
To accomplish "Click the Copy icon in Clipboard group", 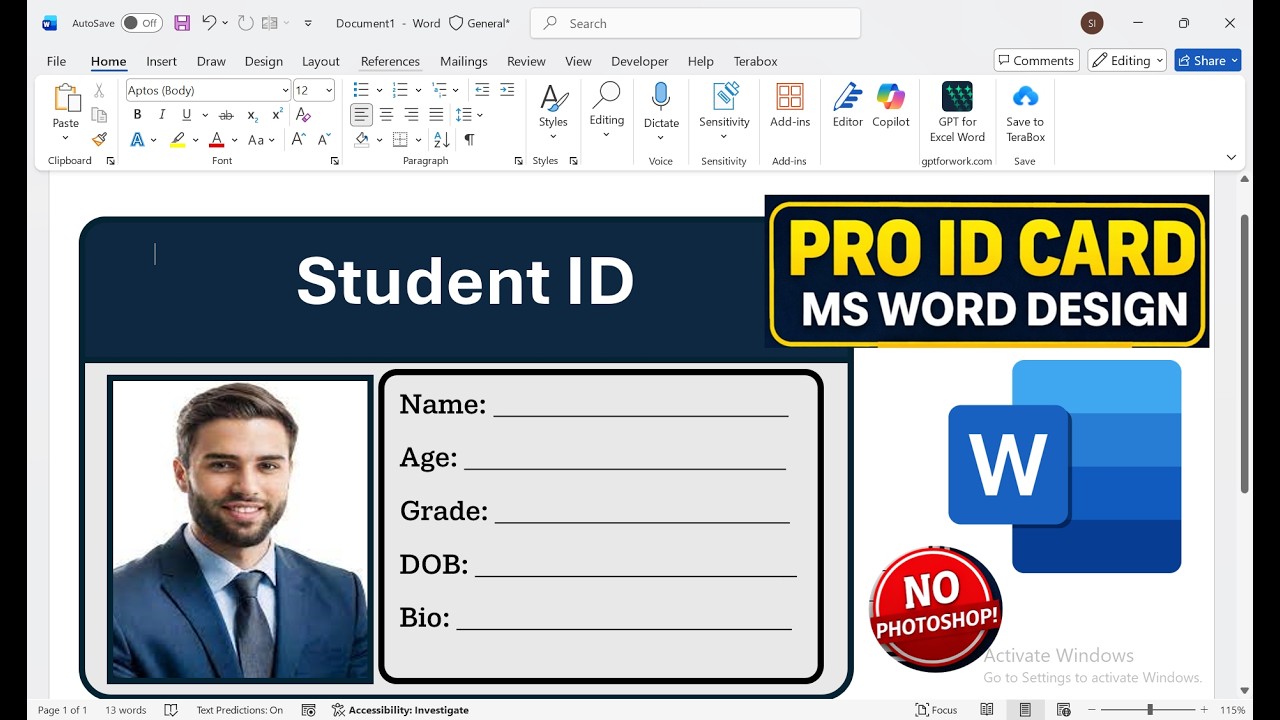I will [x=99, y=115].
